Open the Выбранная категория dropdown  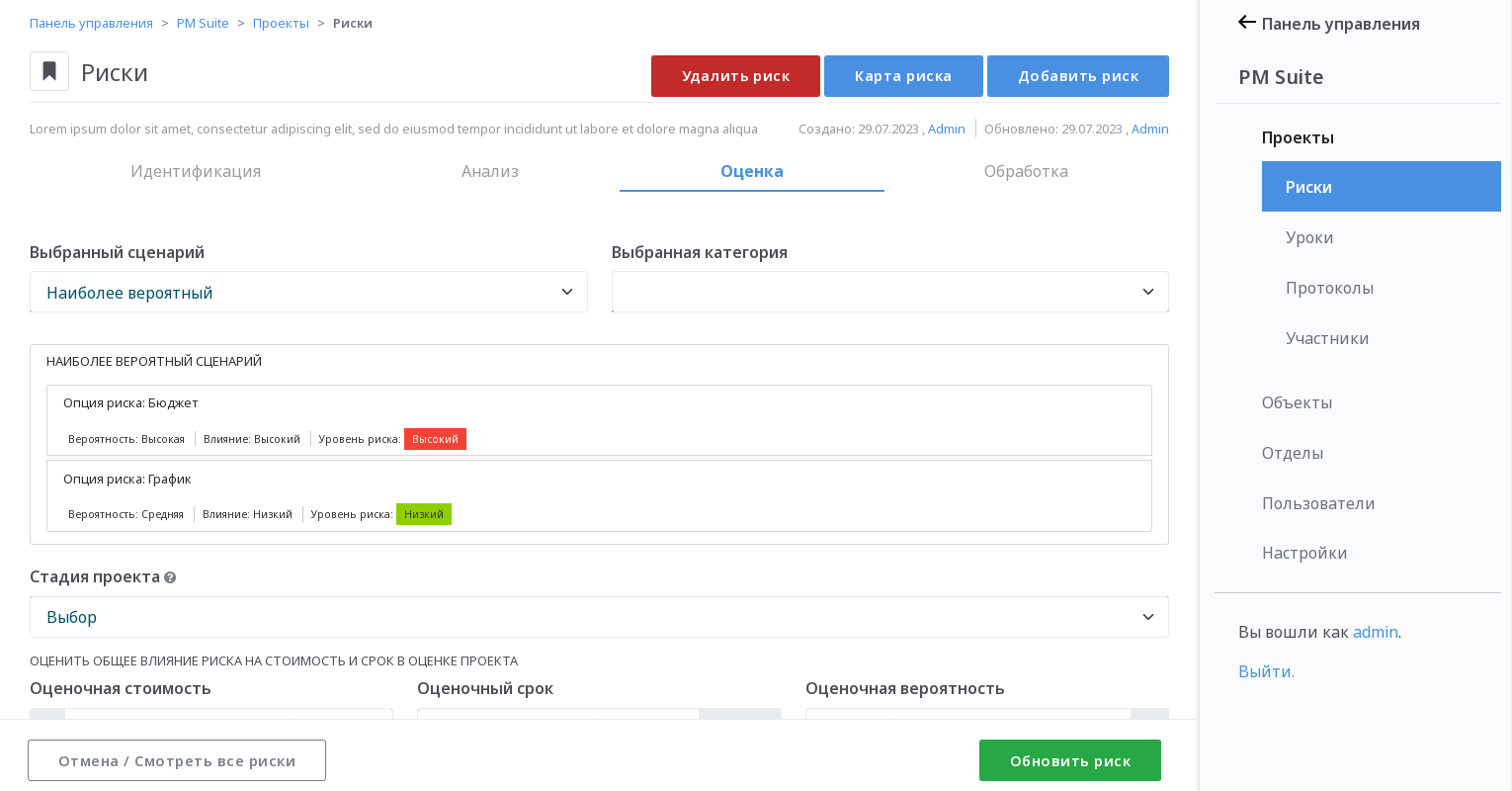[890, 292]
